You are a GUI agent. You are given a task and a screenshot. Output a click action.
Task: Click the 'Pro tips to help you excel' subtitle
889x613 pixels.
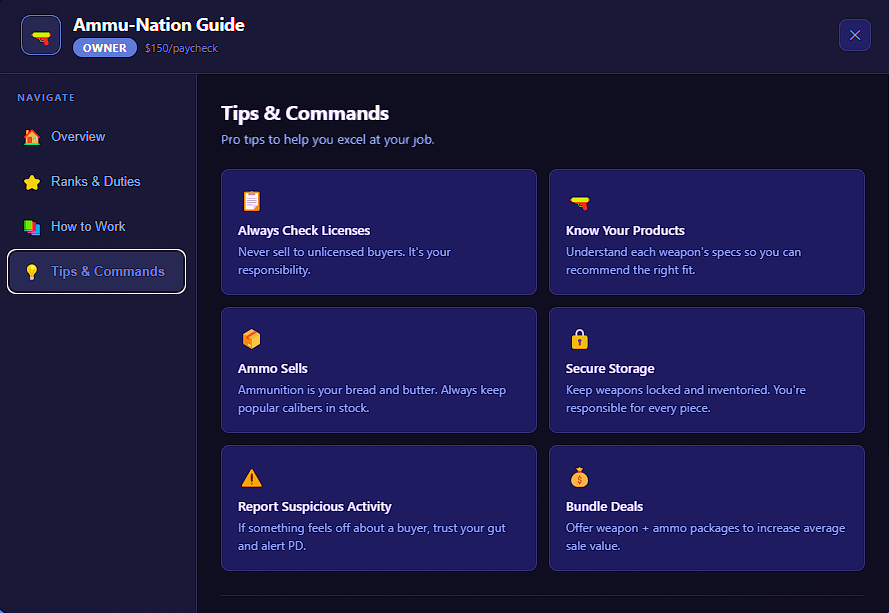point(328,139)
